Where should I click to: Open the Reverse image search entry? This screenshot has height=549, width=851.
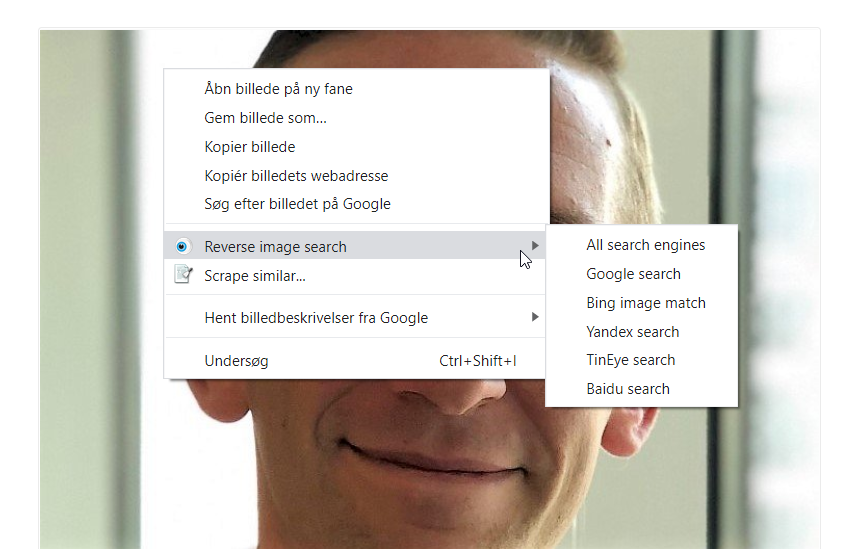[x=355, y=246]
